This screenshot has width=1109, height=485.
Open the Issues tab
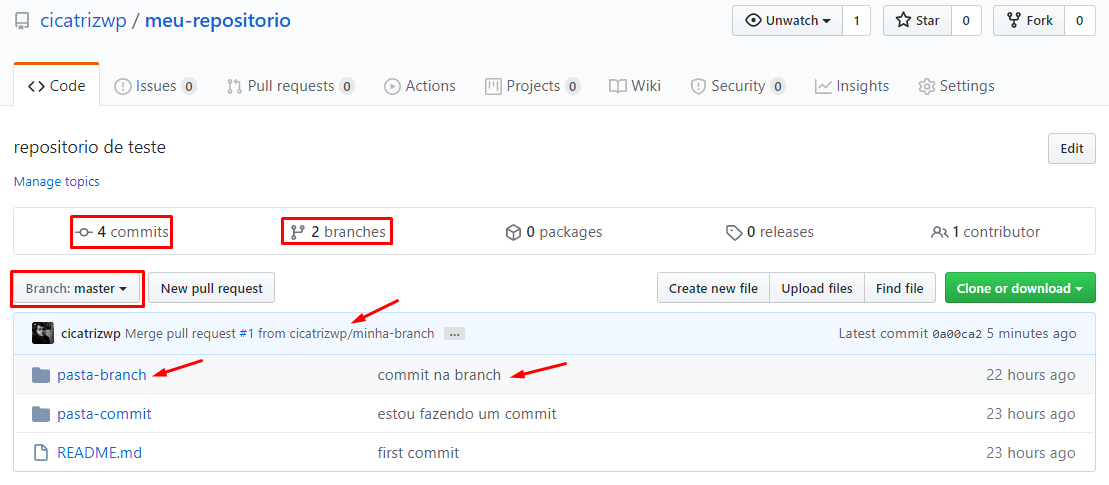(x=155, y=86)
